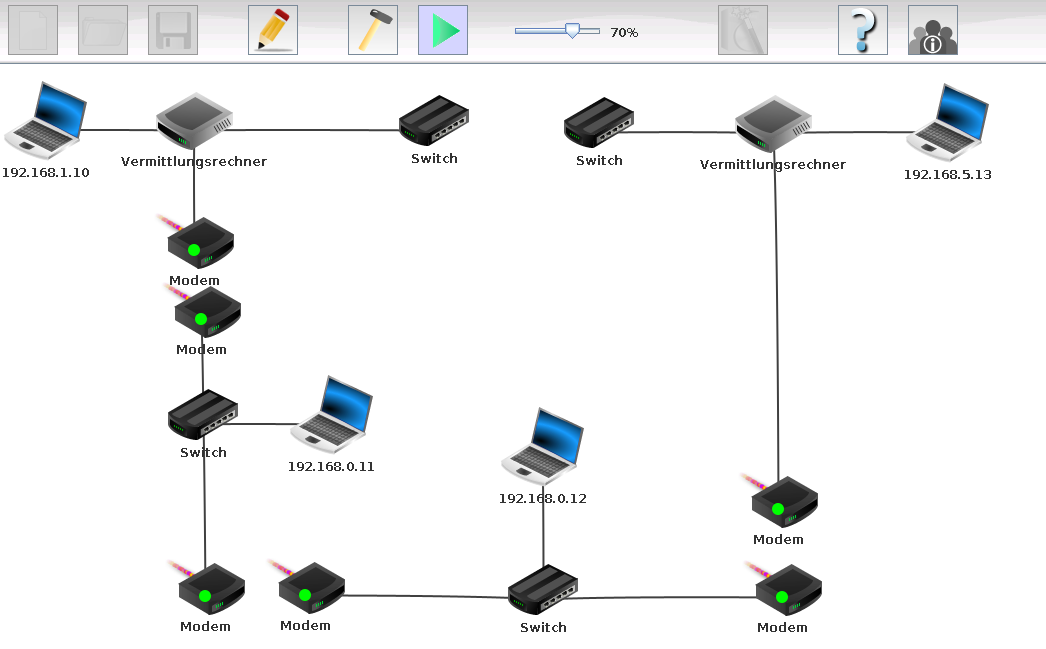Select the Vermittlungsrechner connected to laptop 192.168.1.10

click(194, 121)
